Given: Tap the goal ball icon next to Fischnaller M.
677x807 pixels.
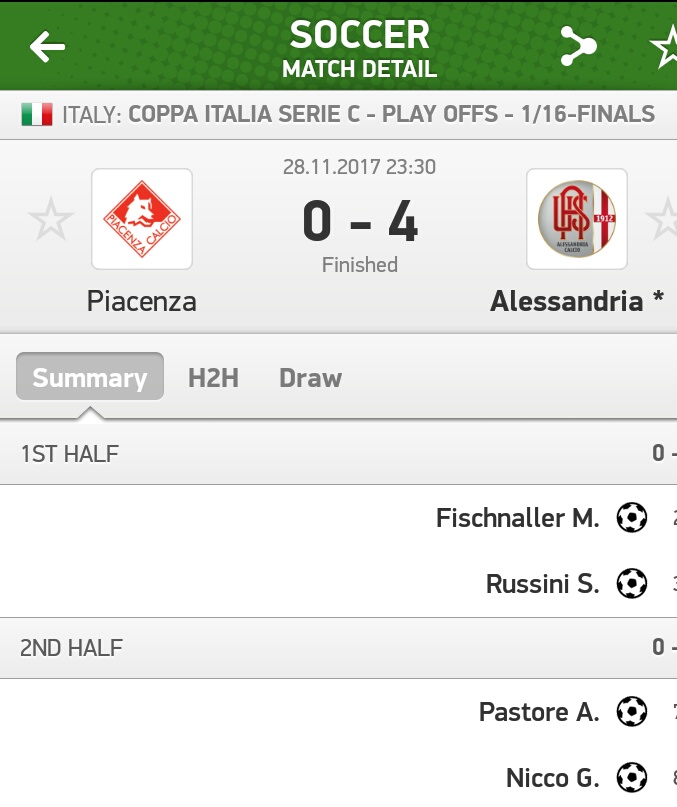Looking at the screenshot, I should (x=631, y=518).
